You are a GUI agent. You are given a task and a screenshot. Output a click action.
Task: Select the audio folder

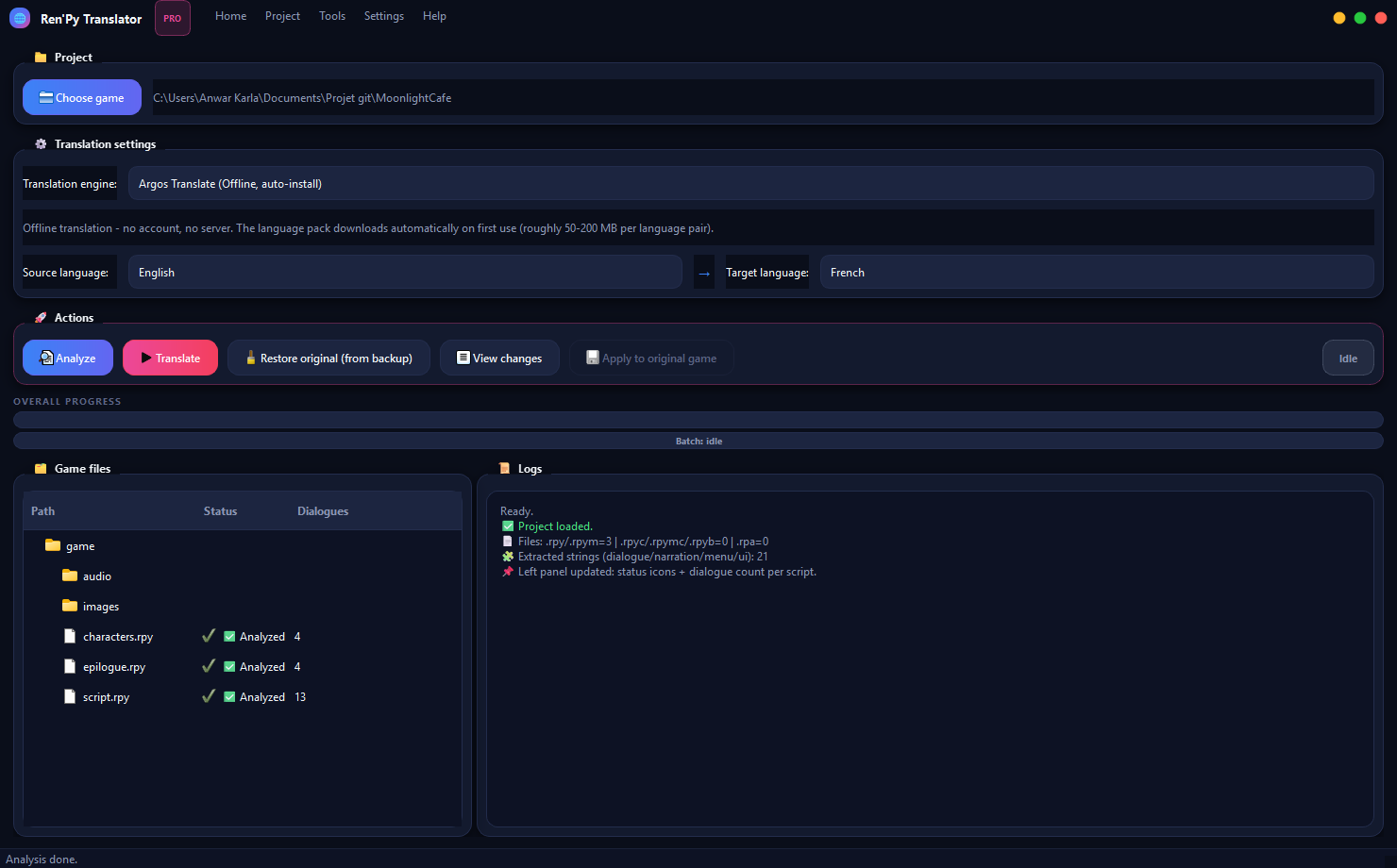pos(243,576)
